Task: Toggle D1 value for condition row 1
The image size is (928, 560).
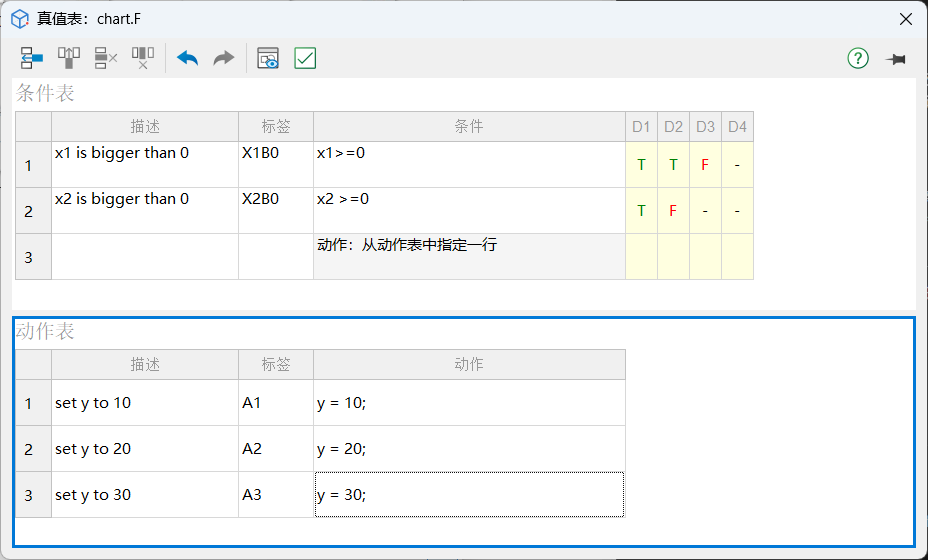Action: [641, 165]
